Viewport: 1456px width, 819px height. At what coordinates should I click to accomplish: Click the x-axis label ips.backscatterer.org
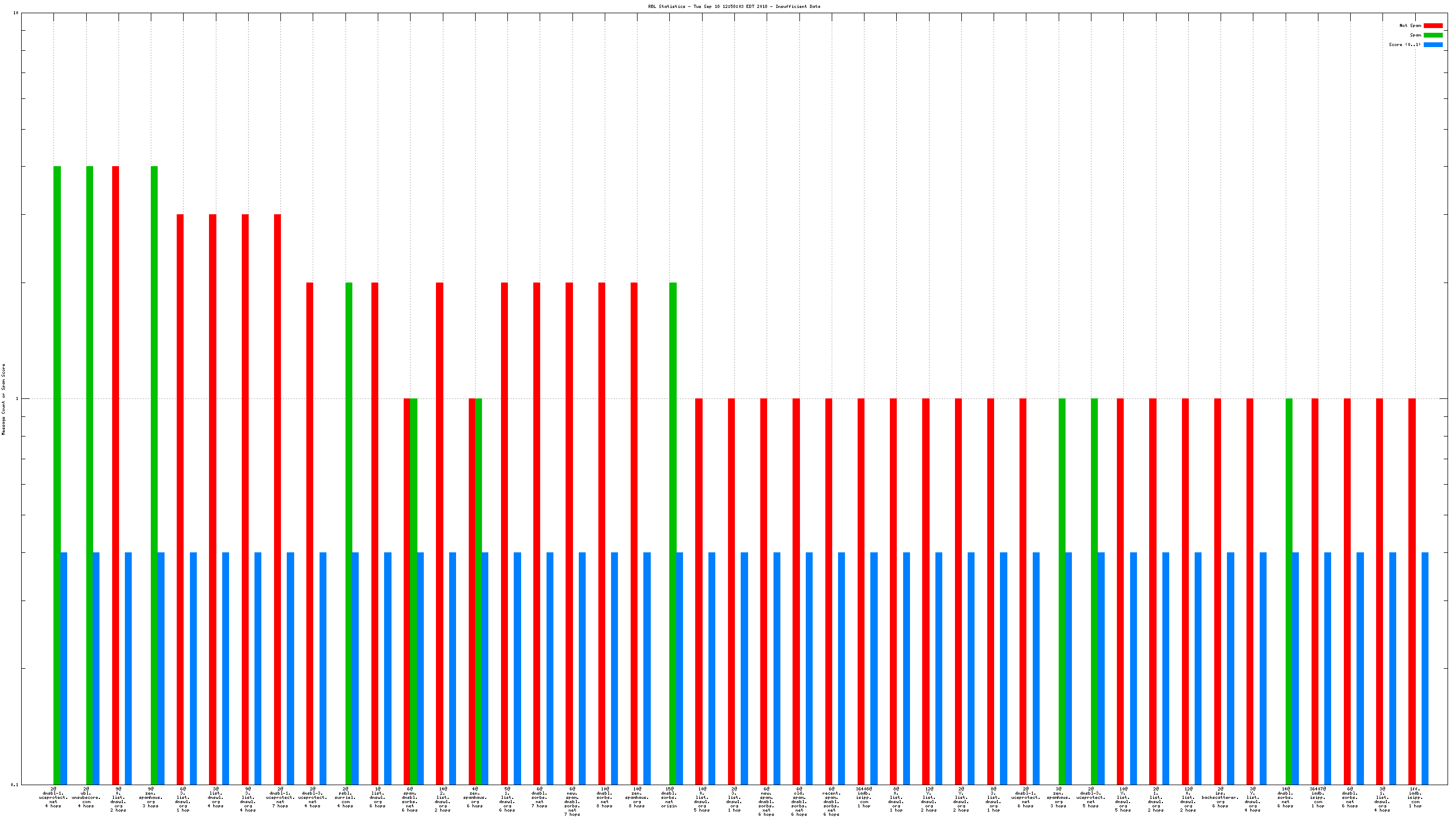[x=1221, y=797]
